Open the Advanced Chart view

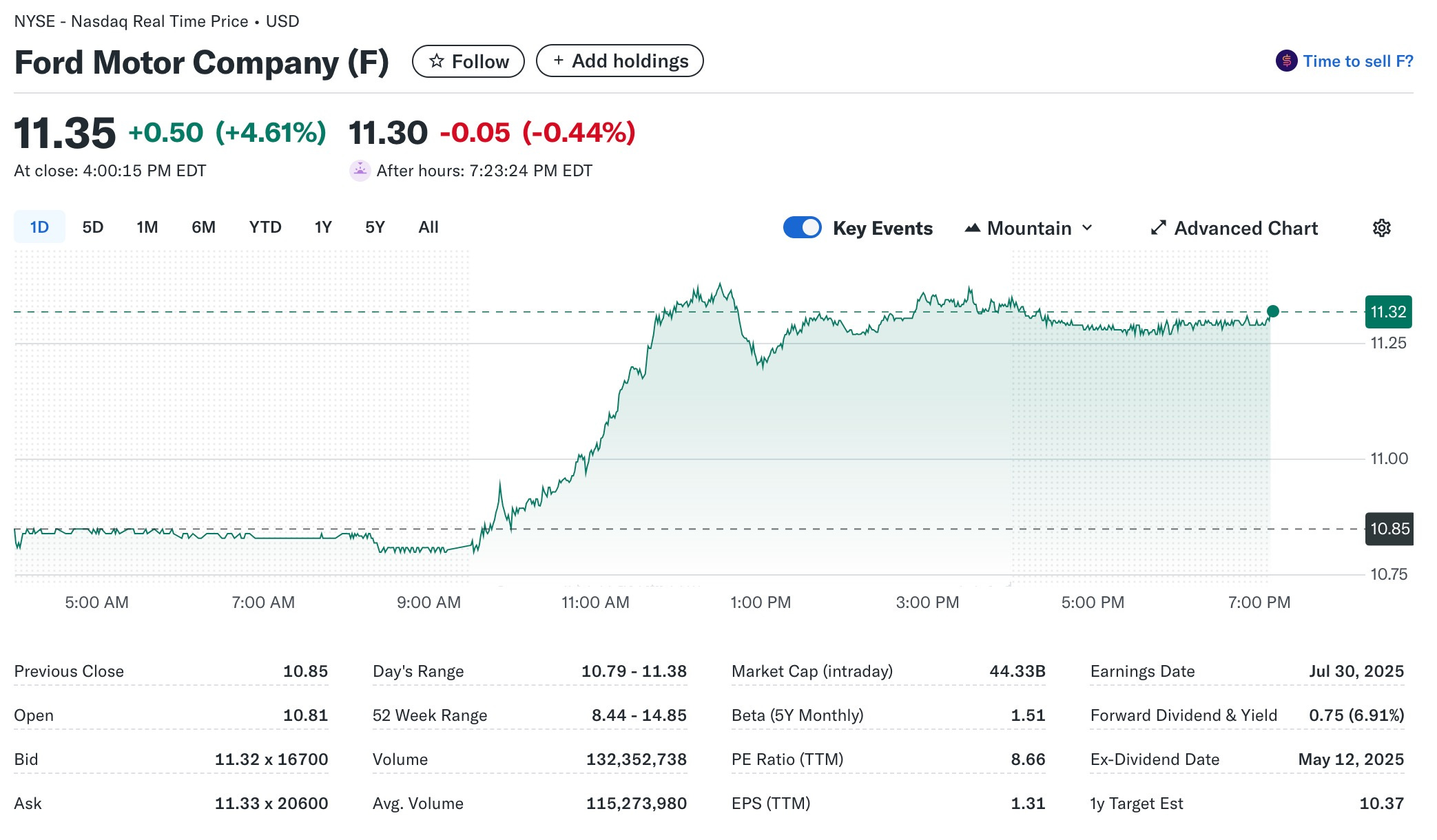(1234, 228)
